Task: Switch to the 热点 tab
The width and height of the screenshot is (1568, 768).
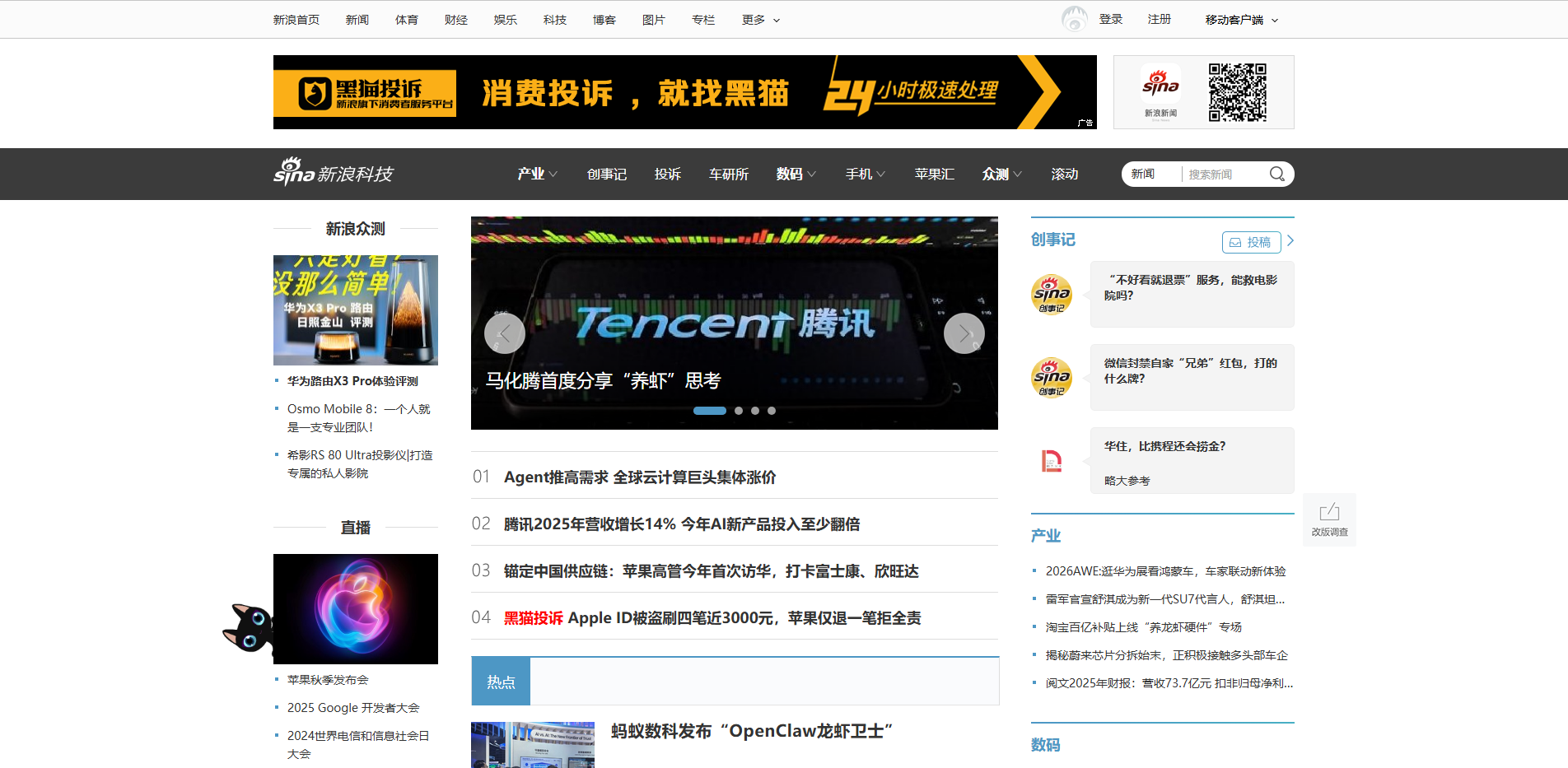Action: (501, 682)
